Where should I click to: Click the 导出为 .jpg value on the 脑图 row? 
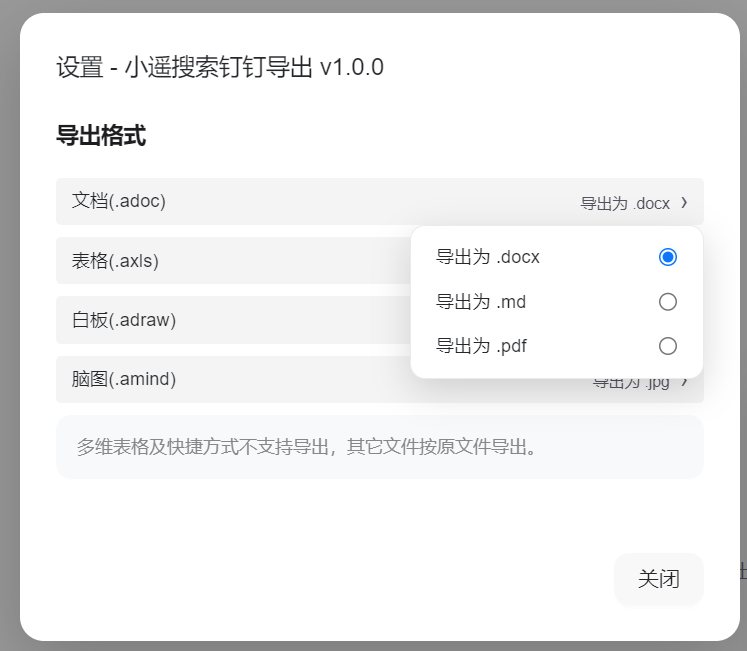point(632,383)
